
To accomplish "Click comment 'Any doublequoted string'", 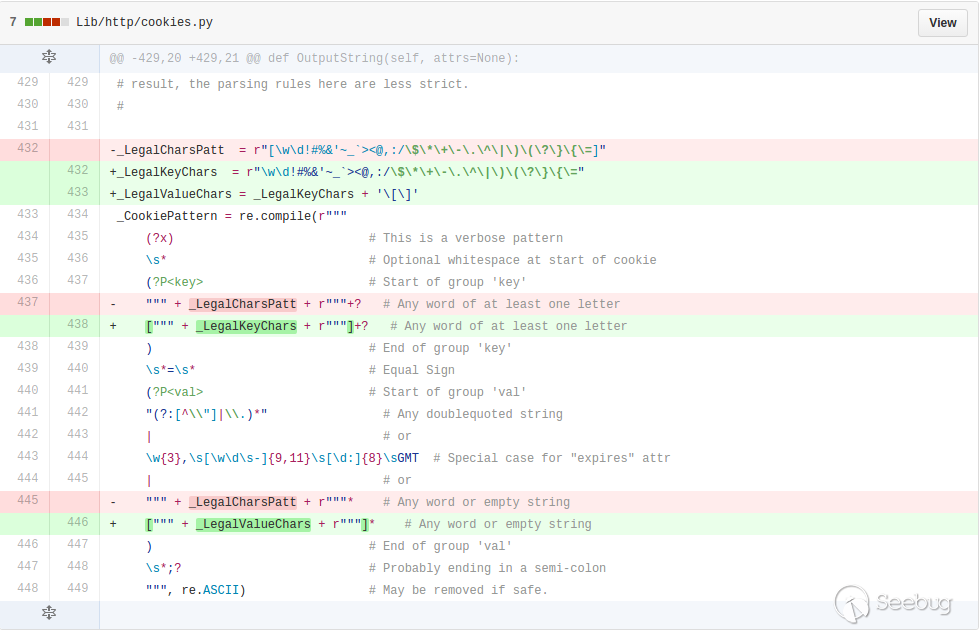I will (472, 414).
